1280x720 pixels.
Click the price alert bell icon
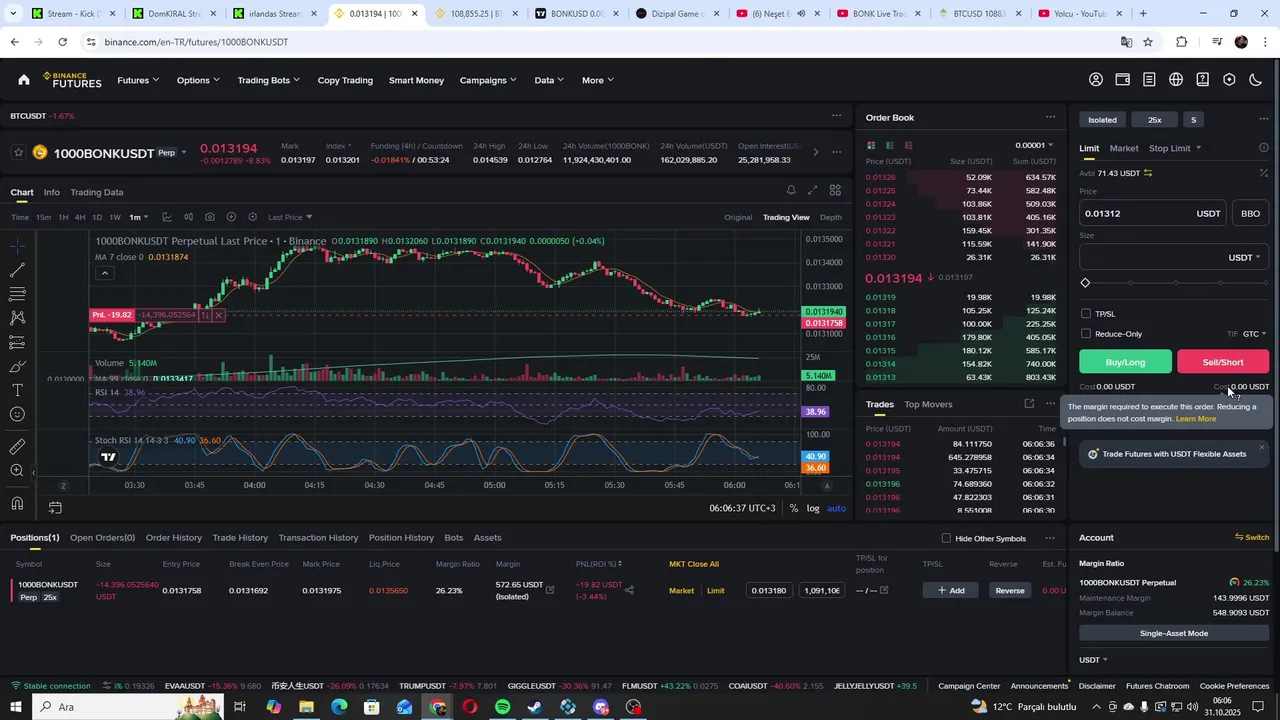click(x=791, y=191)
